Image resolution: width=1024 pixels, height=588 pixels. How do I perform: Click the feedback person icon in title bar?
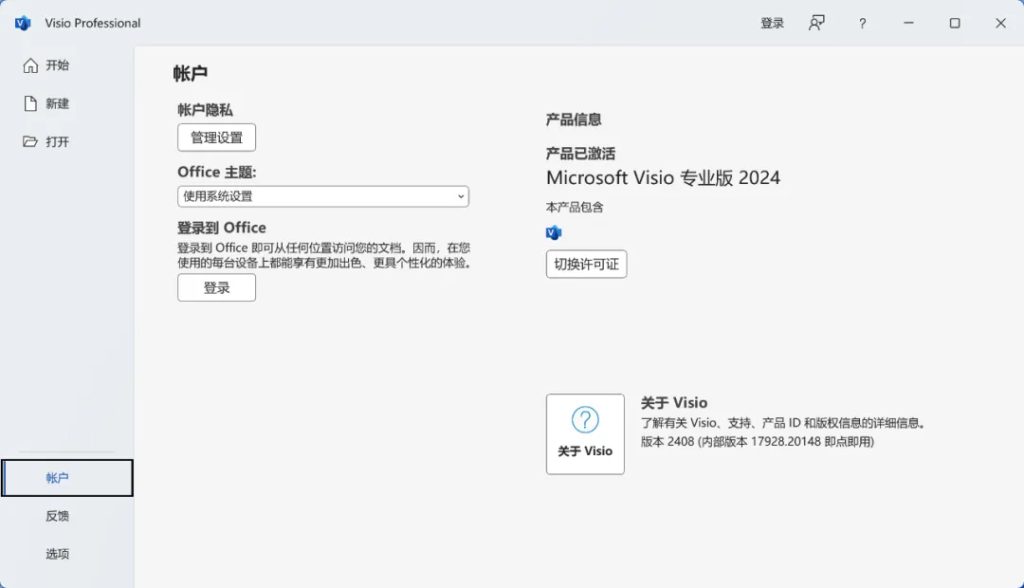point(816,23)
